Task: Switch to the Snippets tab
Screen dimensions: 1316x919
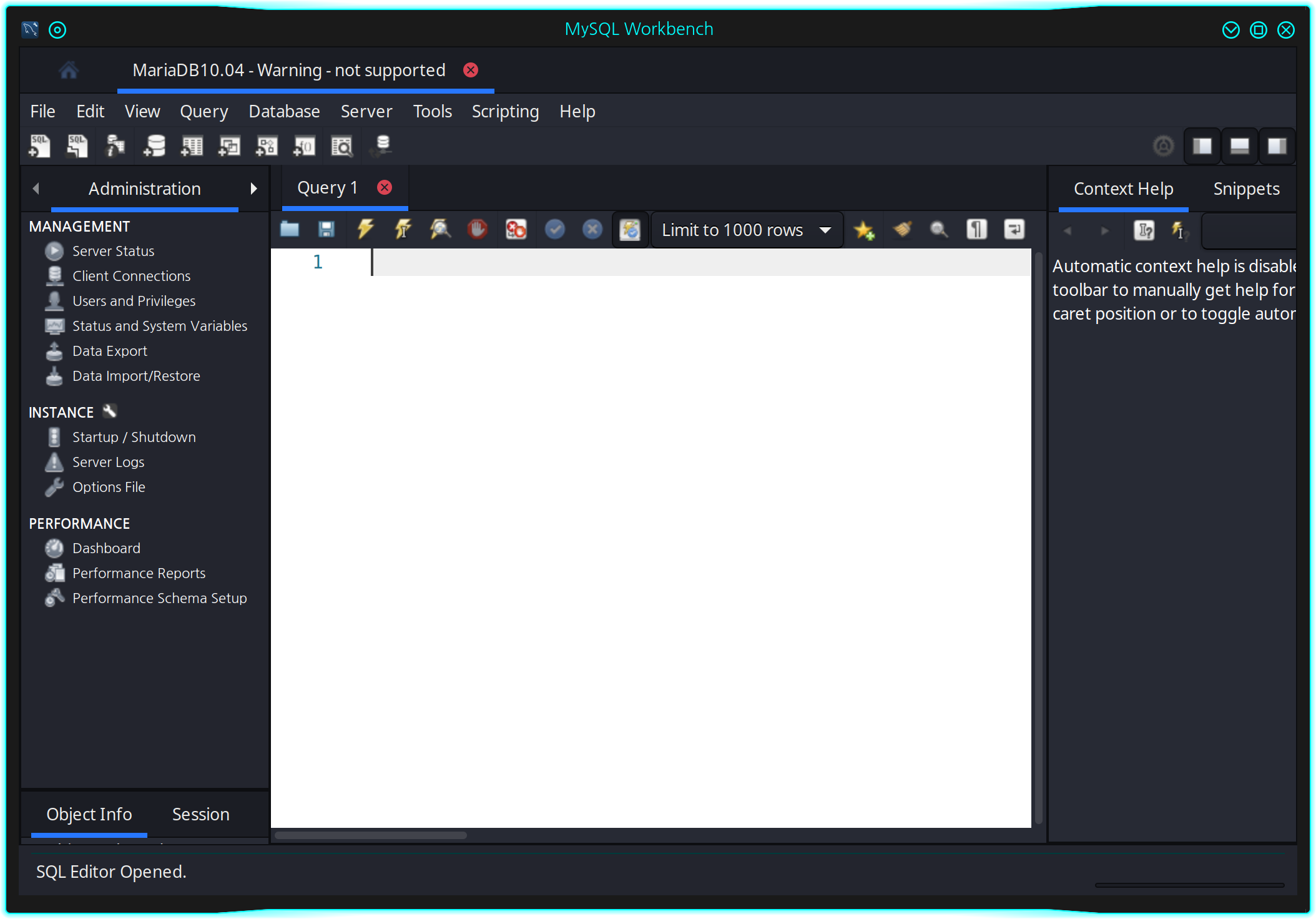Action: point(1246,189)
